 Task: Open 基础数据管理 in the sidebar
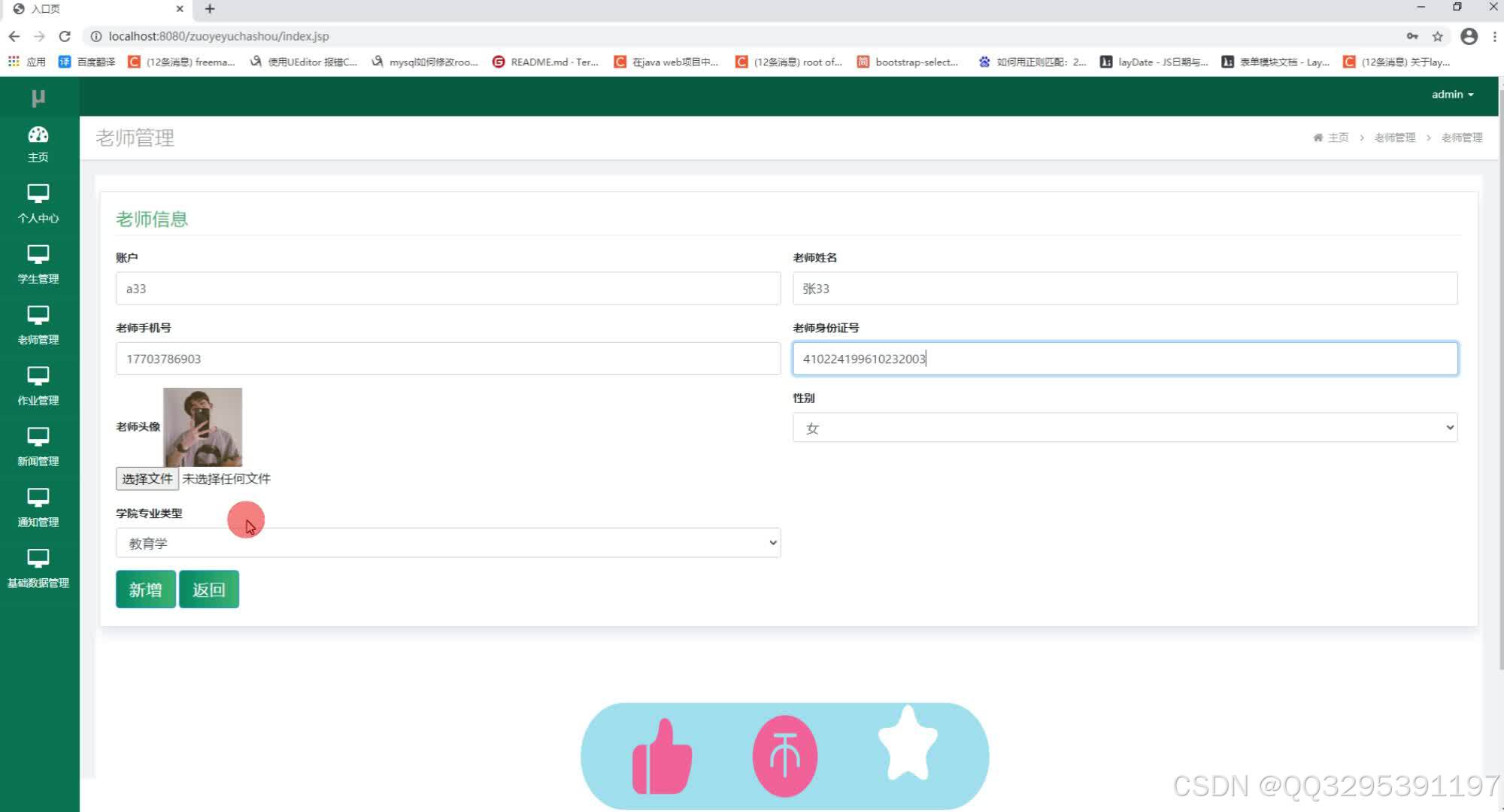(38, 569)
